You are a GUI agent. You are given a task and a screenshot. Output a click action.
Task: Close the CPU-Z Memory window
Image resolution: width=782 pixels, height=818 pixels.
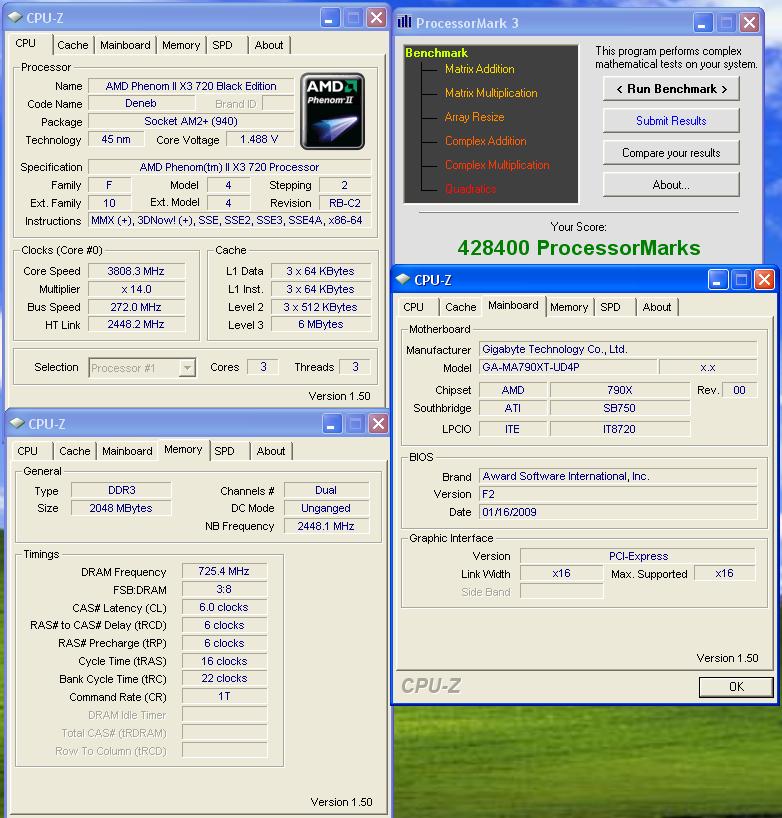pyautogui.click(x=378, y=424)
